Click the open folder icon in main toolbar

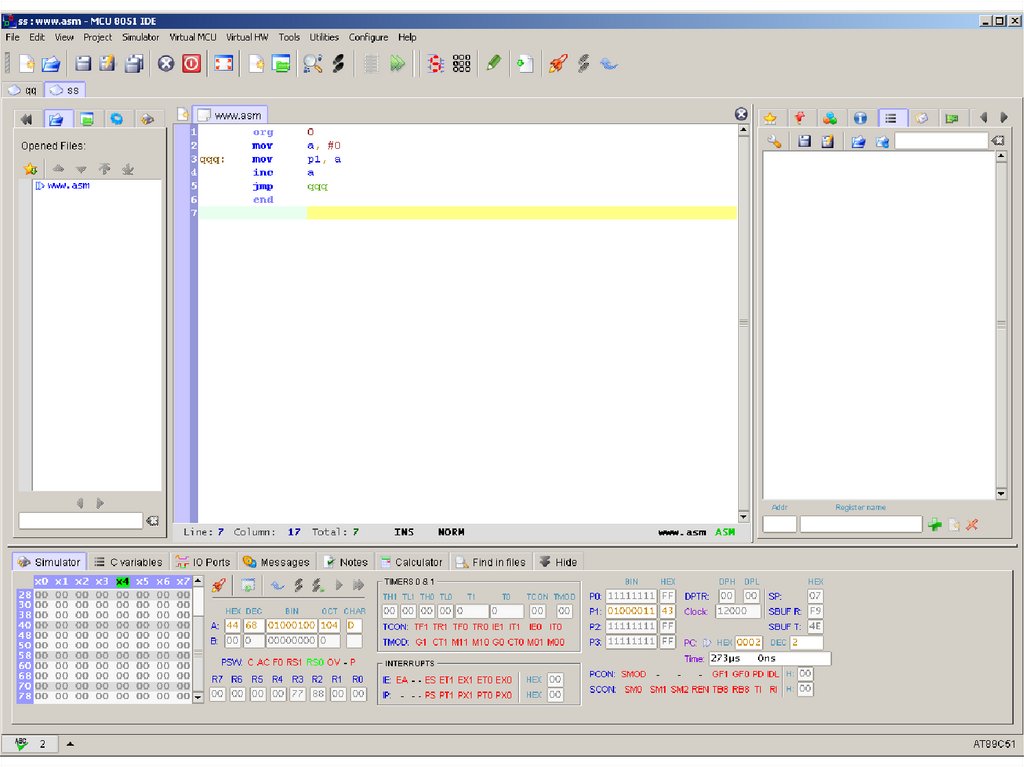tap(50, 63)
